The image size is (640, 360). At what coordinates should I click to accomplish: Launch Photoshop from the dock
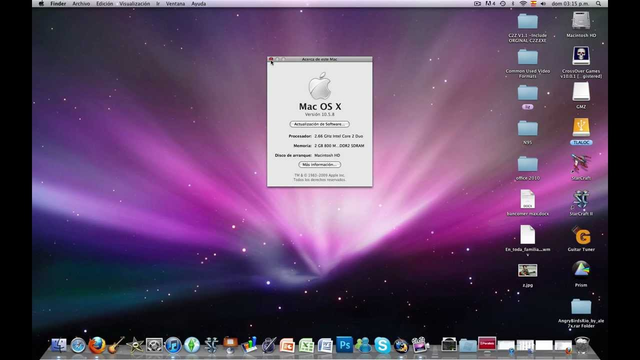coord(344,345)
